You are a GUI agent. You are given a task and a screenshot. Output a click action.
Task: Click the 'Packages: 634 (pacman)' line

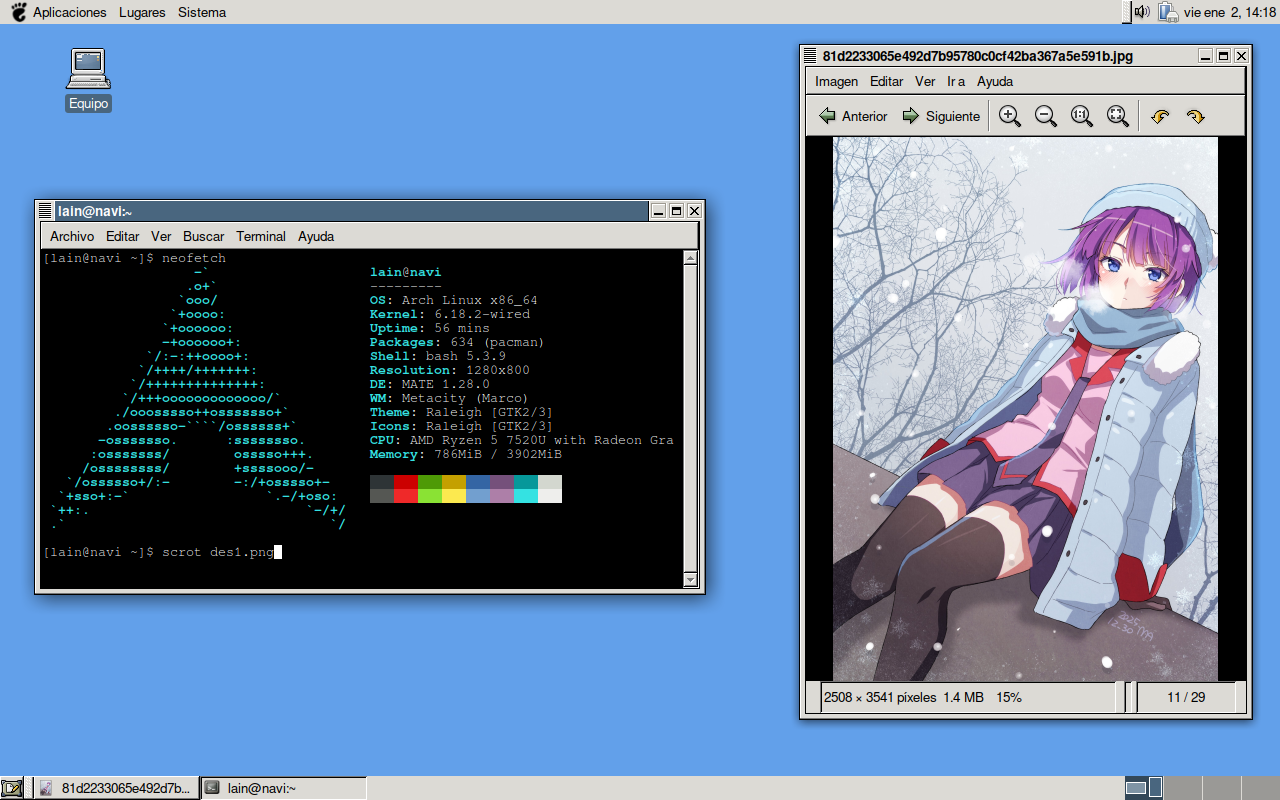[x=458, y=342]
